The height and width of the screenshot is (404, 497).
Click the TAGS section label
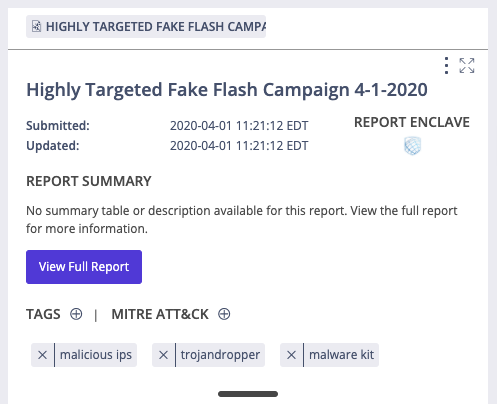point(43,314)
